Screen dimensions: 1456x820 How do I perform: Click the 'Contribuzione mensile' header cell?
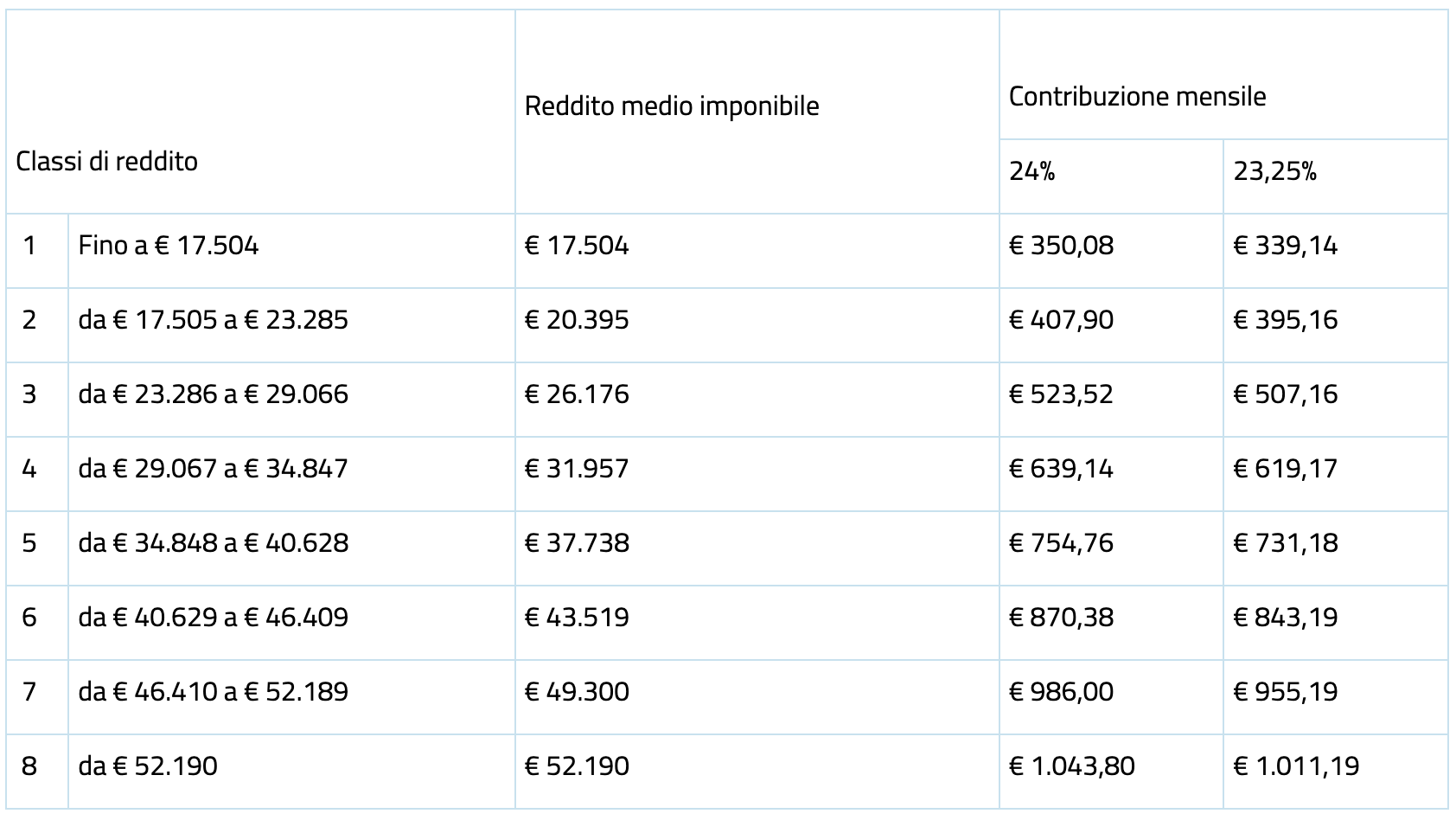[1137, 96]
